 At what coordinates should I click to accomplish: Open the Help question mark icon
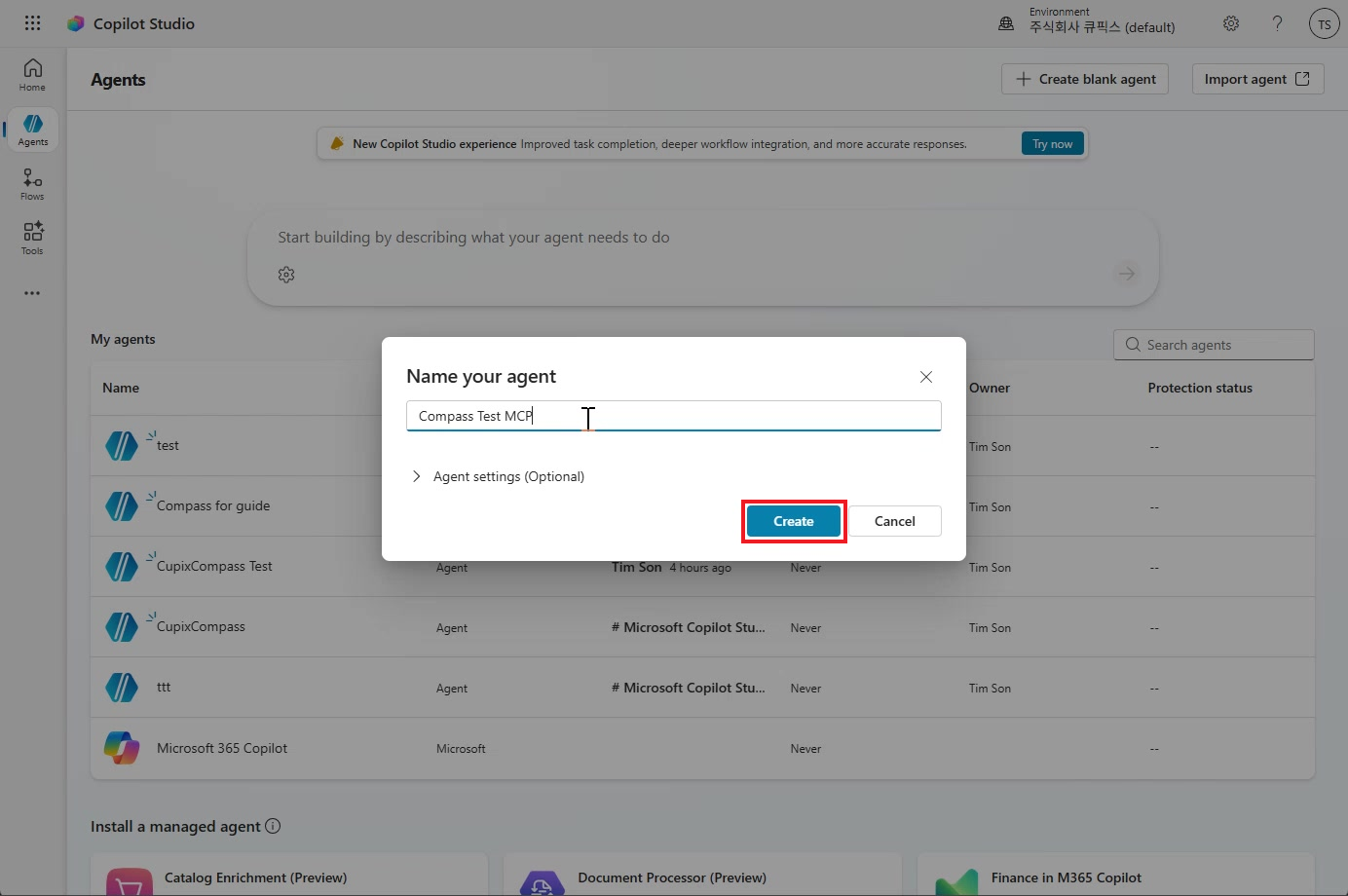tap(1277, 23)
